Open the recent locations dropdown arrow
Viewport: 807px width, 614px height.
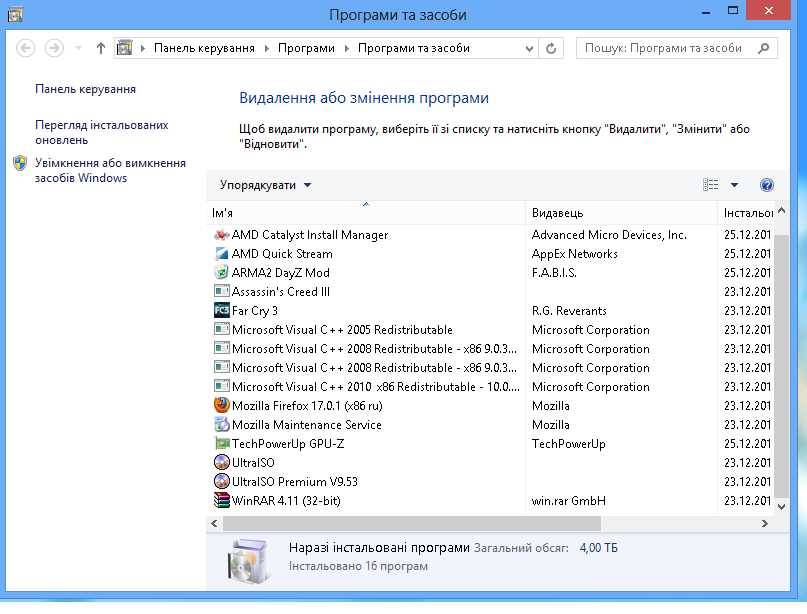(x=78, y=48)
